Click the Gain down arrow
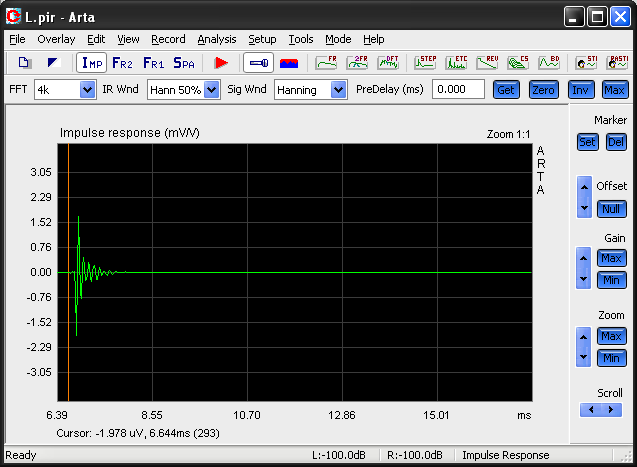The height and width of the screenshot is (467, 637). coord(584,279)
